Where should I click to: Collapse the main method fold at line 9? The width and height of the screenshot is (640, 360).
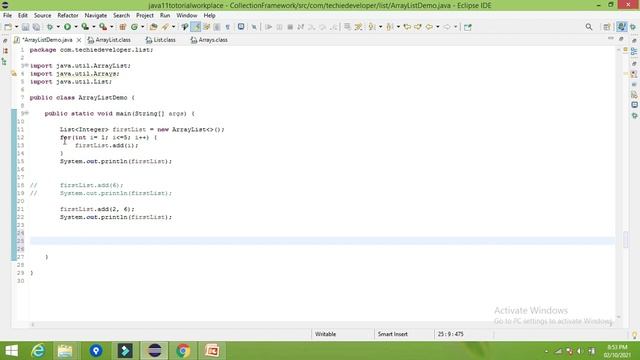coord(27,113)
